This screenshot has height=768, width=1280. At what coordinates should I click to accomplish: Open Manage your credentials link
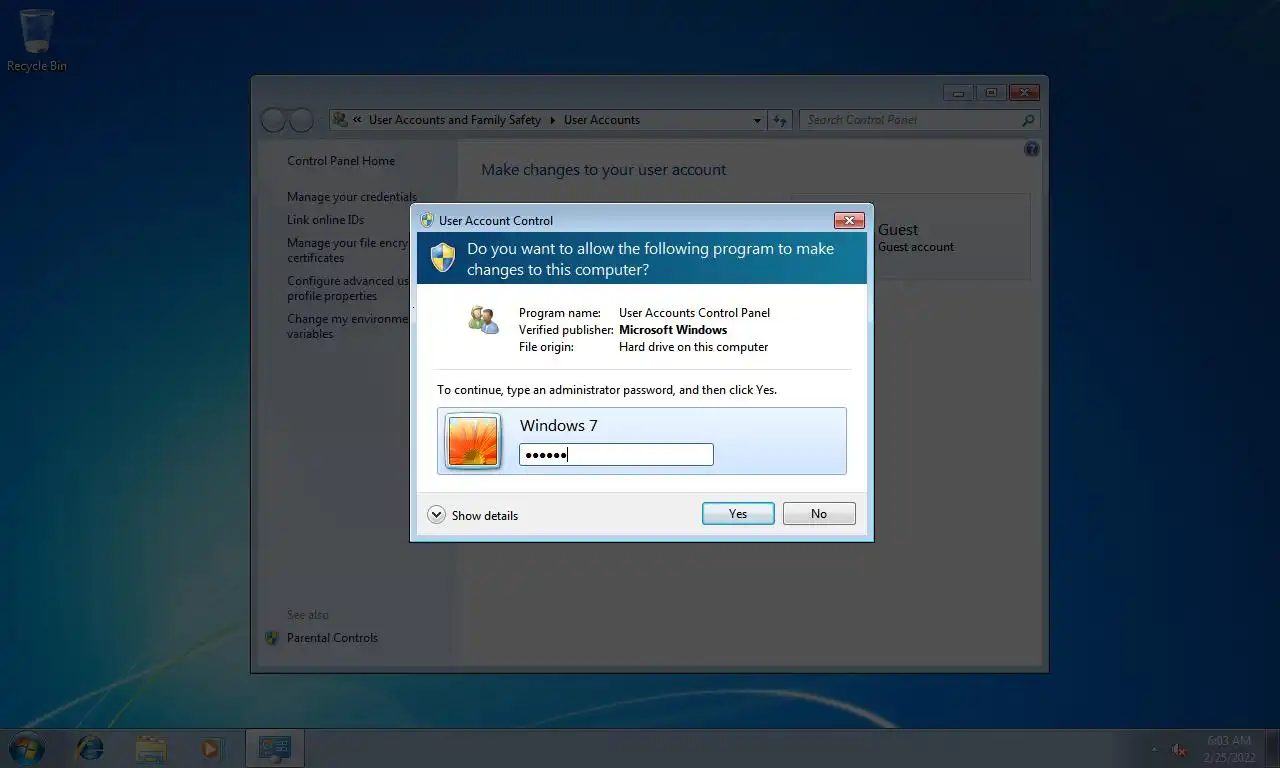pos(352,197)
